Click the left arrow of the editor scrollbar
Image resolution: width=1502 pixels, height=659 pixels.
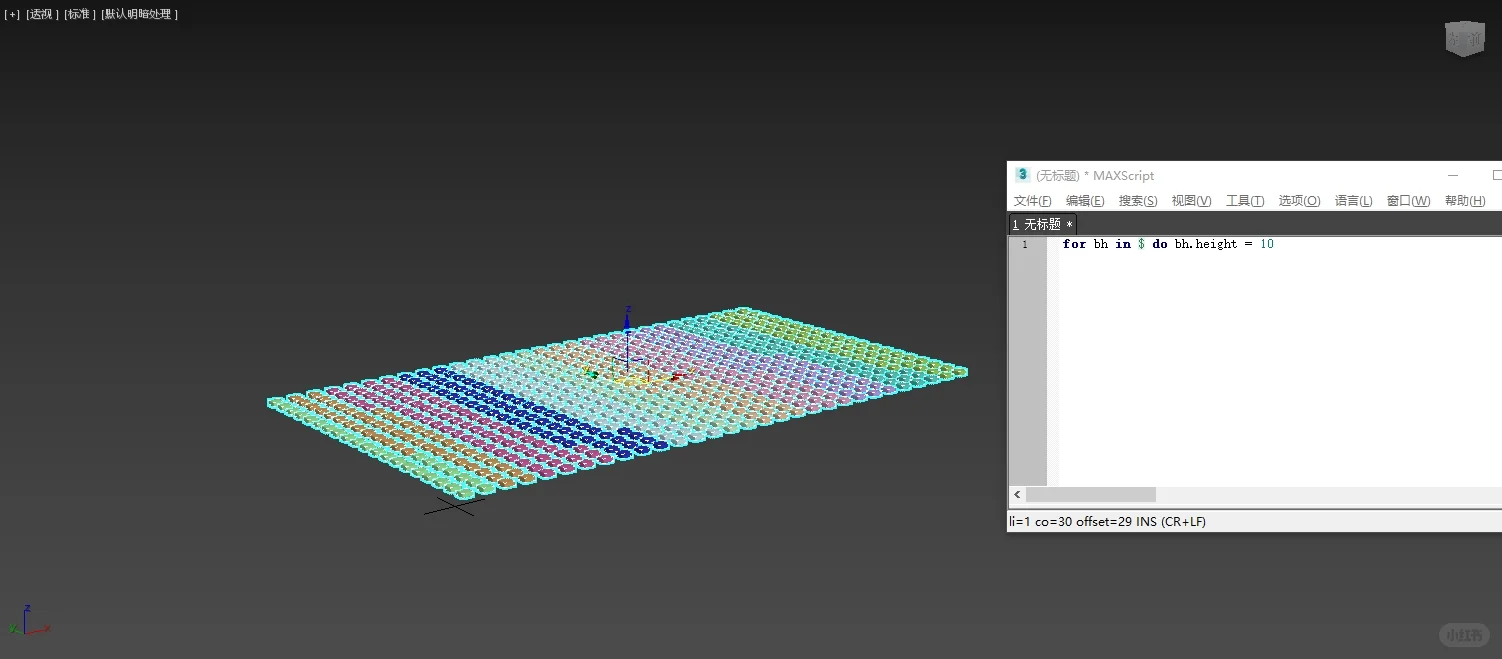pyautogui.click(x=1017, y=494)
